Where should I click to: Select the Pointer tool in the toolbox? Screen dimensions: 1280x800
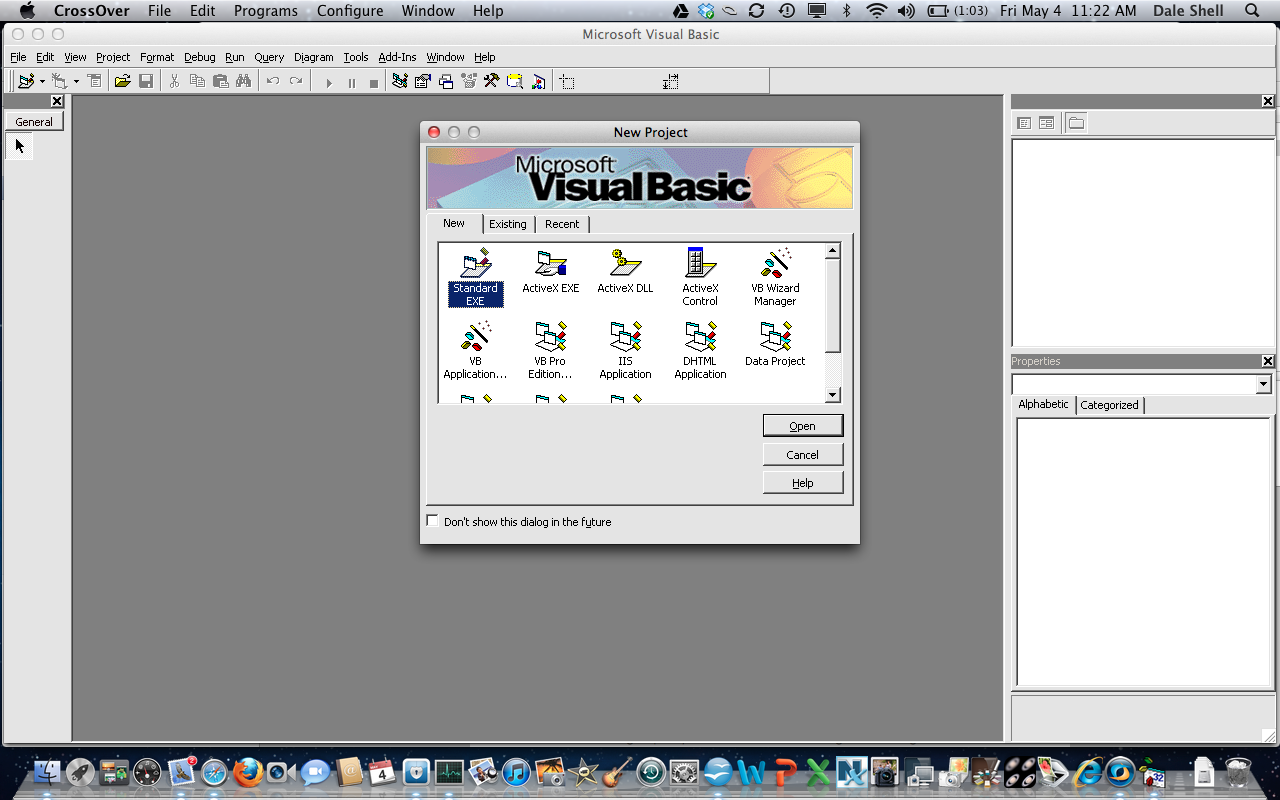pyautogui.click(x=20, y=146)
